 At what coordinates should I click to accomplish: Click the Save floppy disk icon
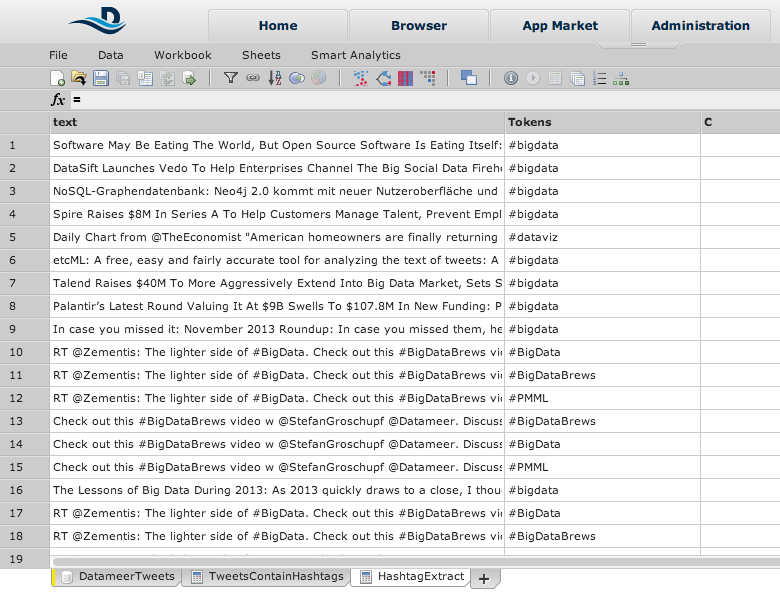tap(101, 78)
